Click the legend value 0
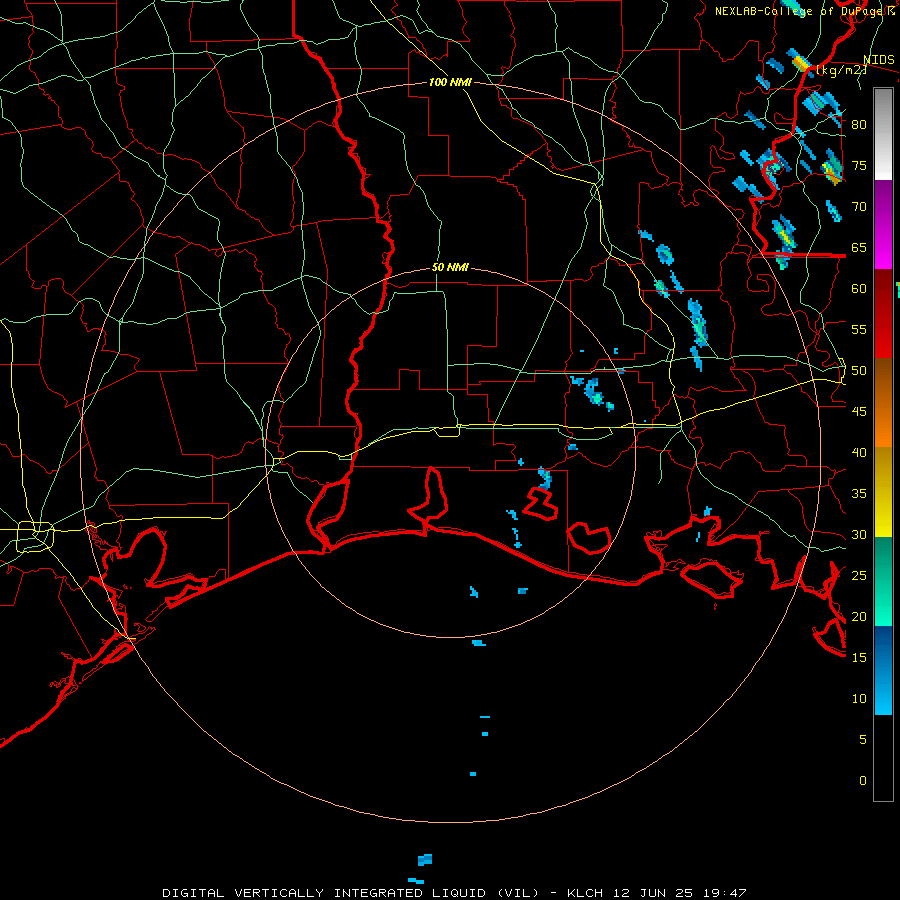Screen dimensions: 900x900 pos(863,781)
